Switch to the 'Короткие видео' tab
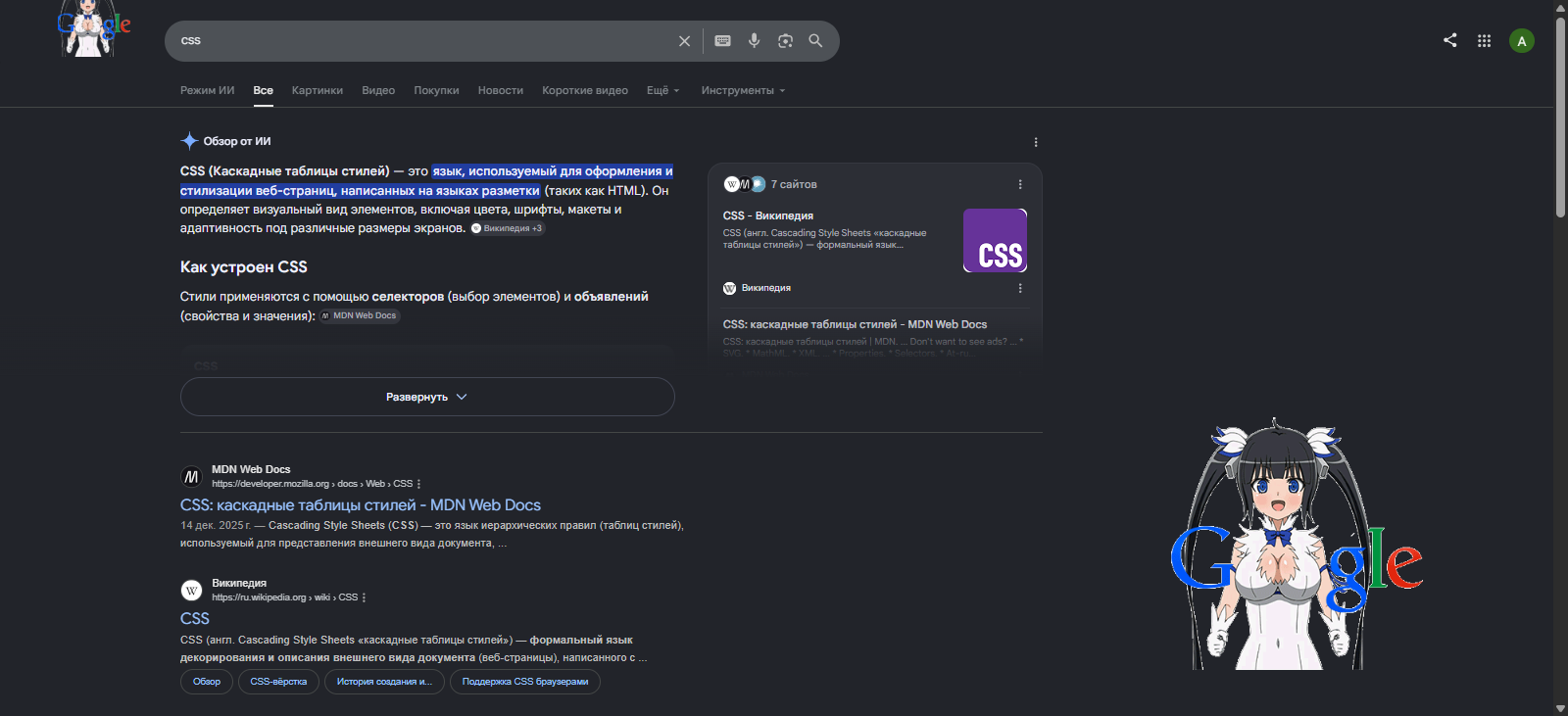Image resolution: width=1568 pixels, height=716 pixels. [x=585, y=90]
